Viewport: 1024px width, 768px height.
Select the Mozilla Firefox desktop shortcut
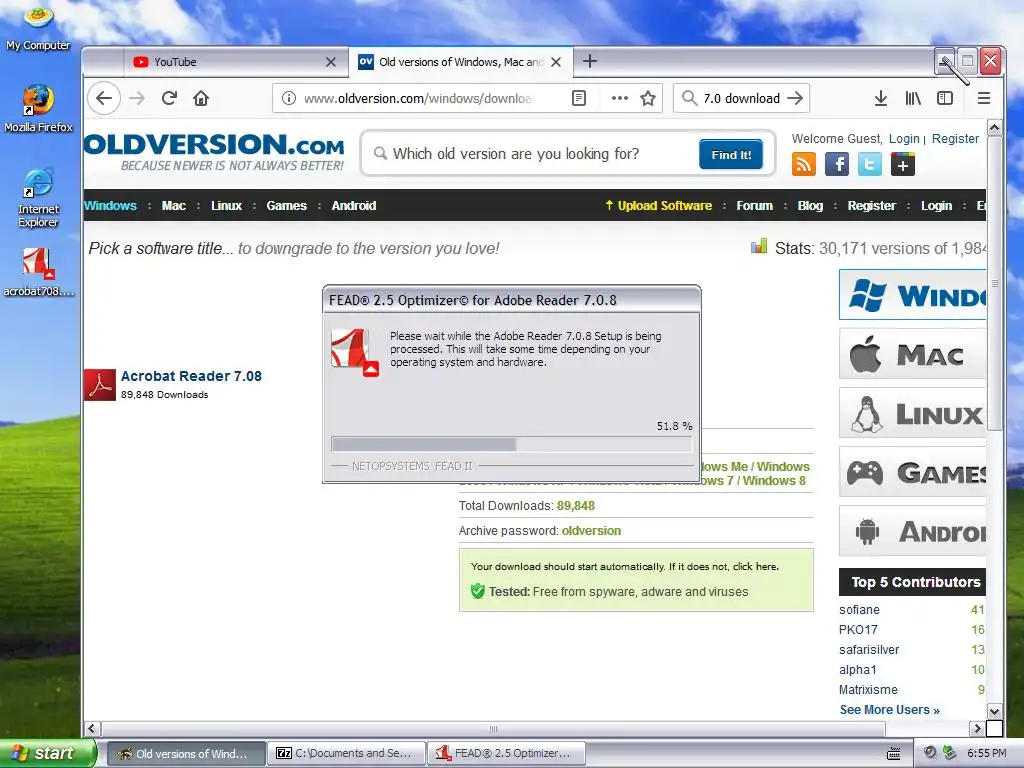pos(39,109)
